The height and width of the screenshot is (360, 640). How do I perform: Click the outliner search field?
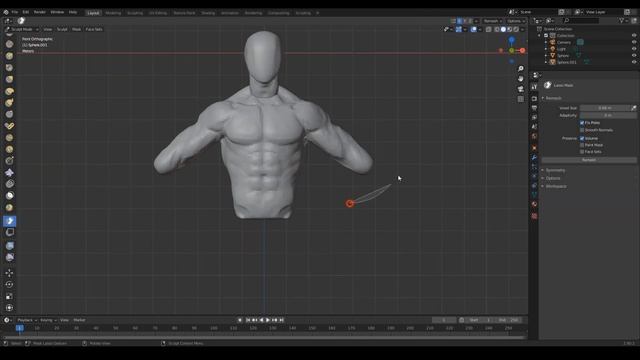581,20
